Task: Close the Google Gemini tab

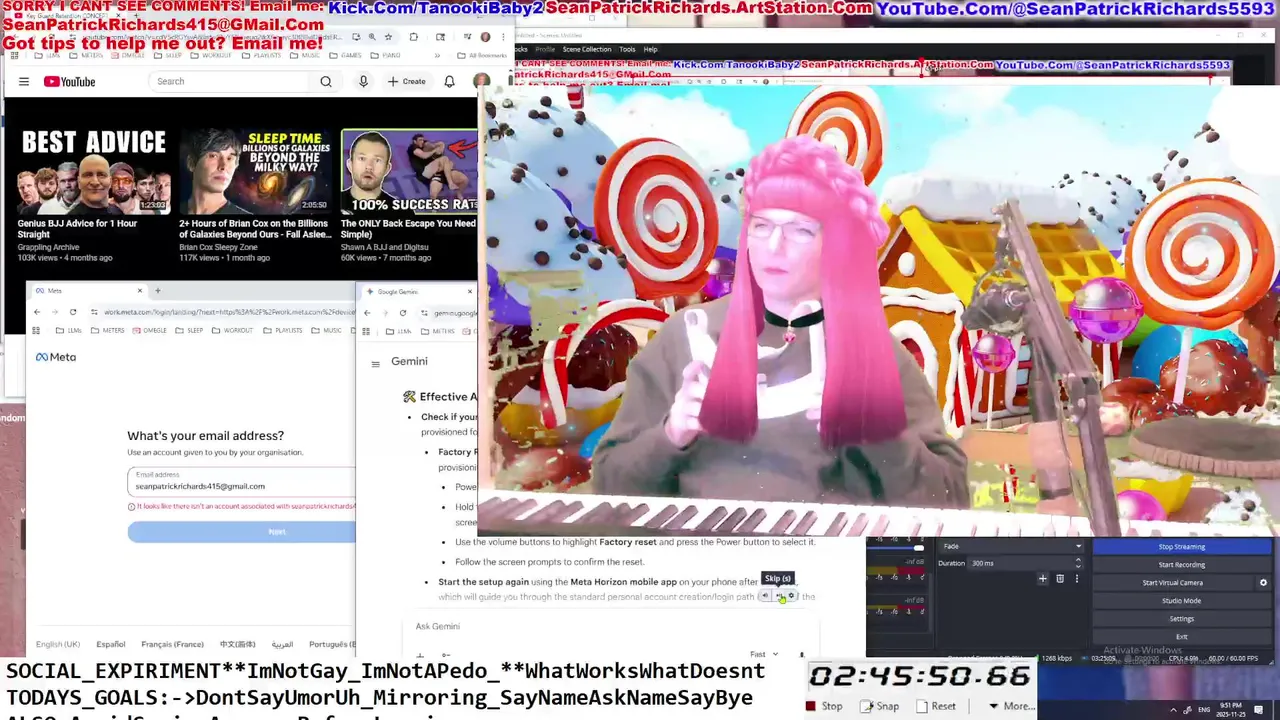Action: point(470,292)
